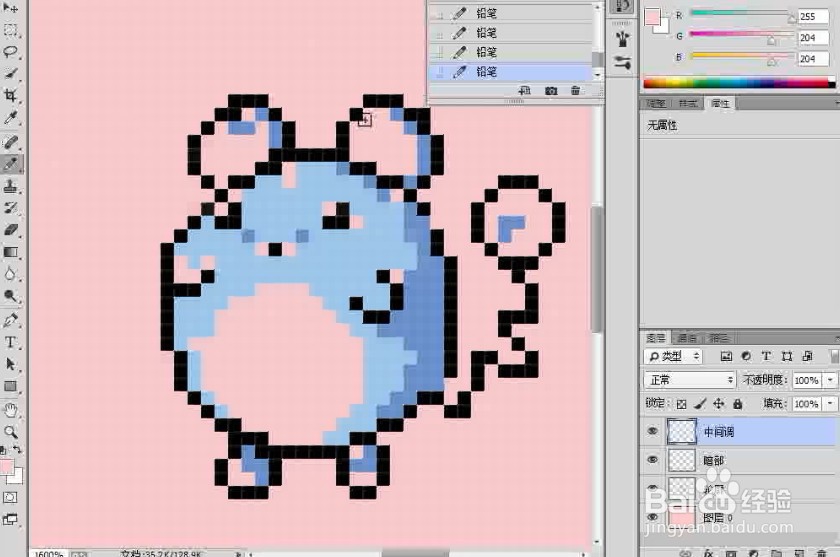Filter layers by smart objects
The width and height of the screenshot is (840, 557).
pos(807,356)
